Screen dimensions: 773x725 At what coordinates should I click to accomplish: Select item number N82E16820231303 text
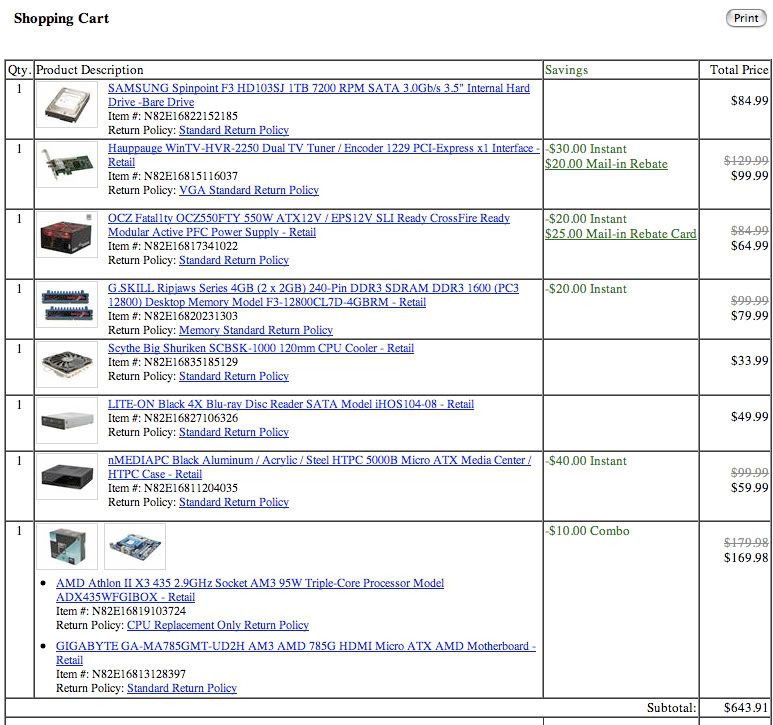pos(191,316)
